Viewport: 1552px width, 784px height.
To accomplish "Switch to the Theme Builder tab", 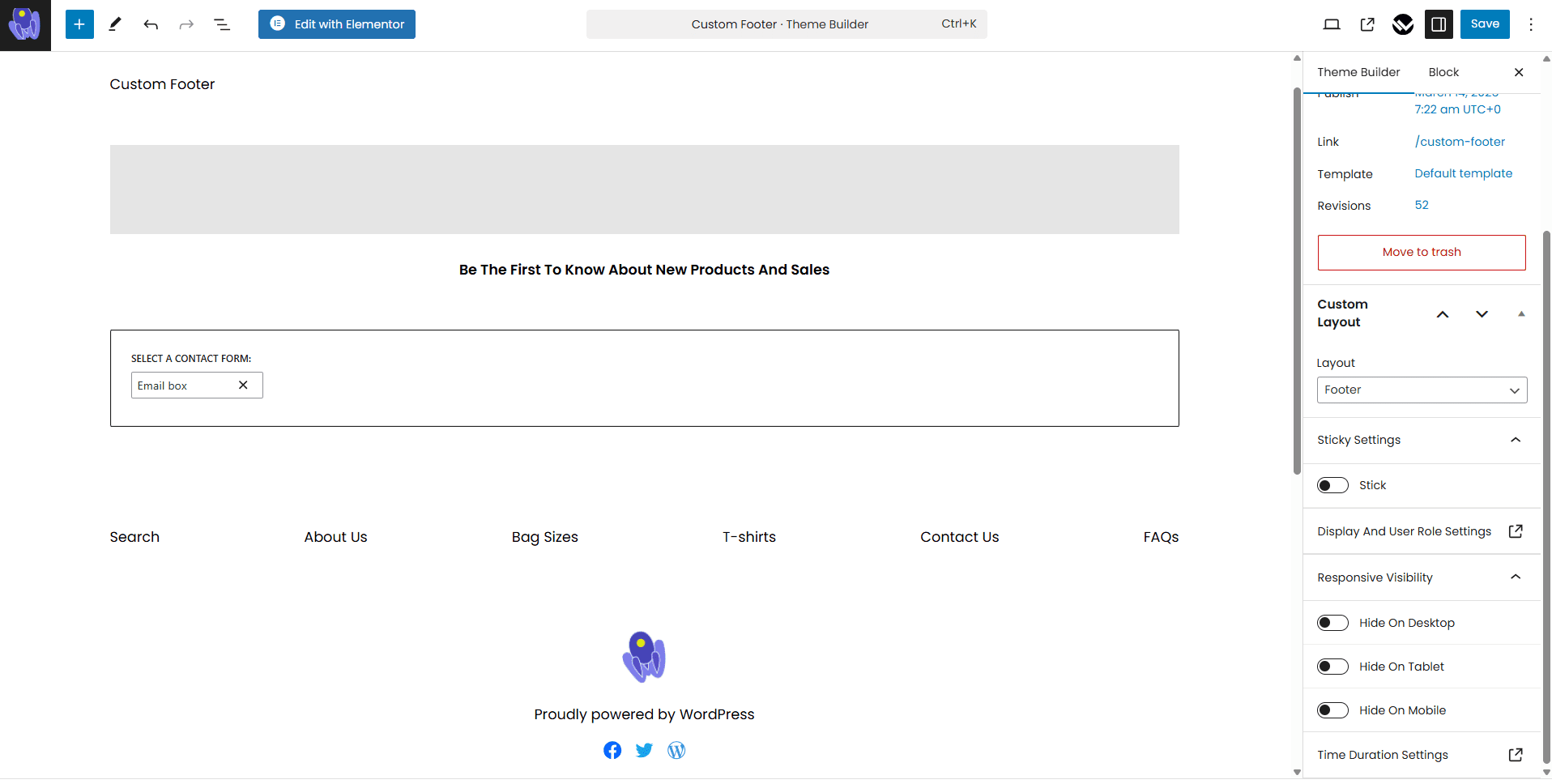I will (x=1358, y=72).
